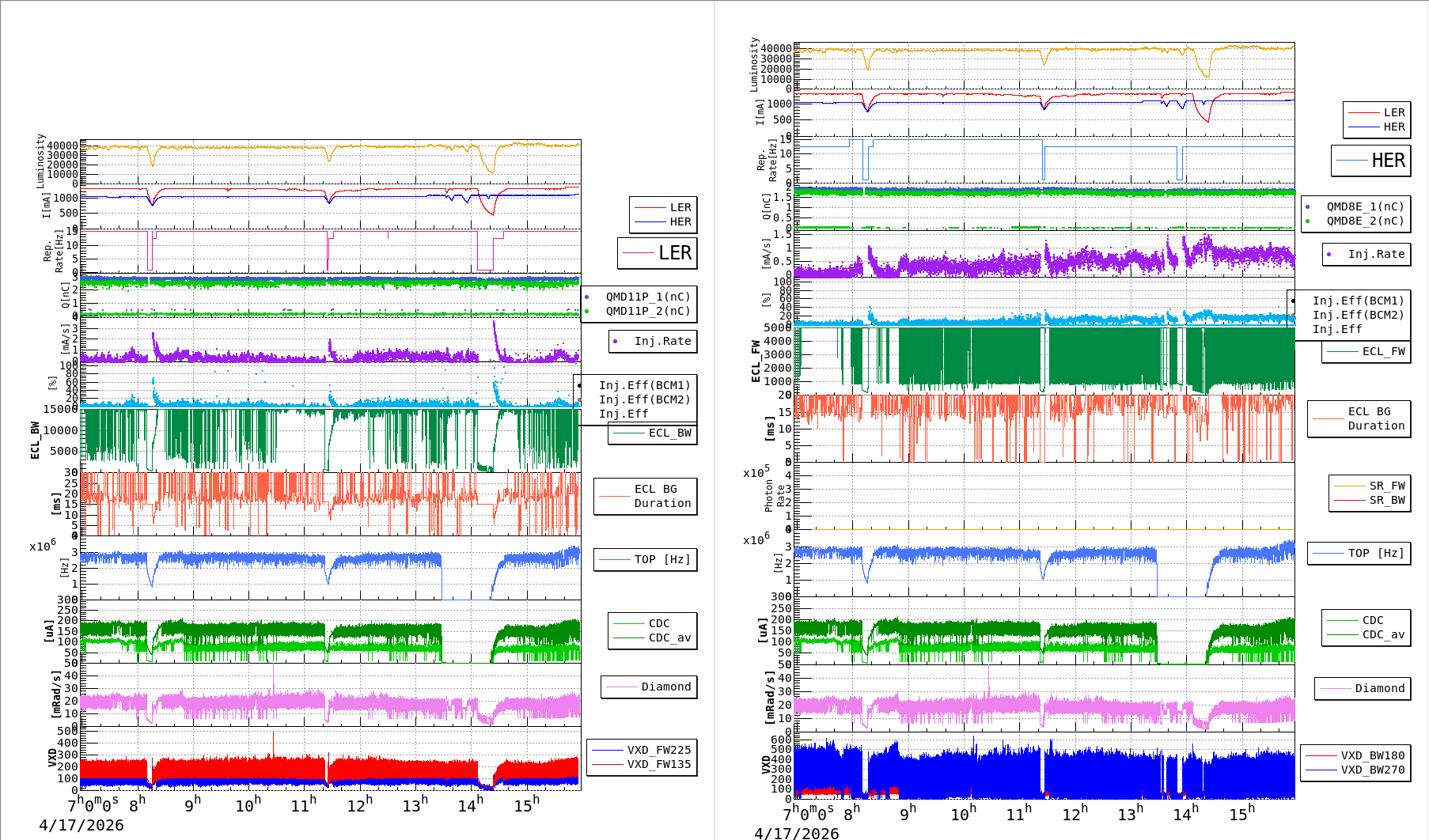Click the VXD_FW225 legend entry
This screenshot has height=840, width=1429.
pos(658,750)
